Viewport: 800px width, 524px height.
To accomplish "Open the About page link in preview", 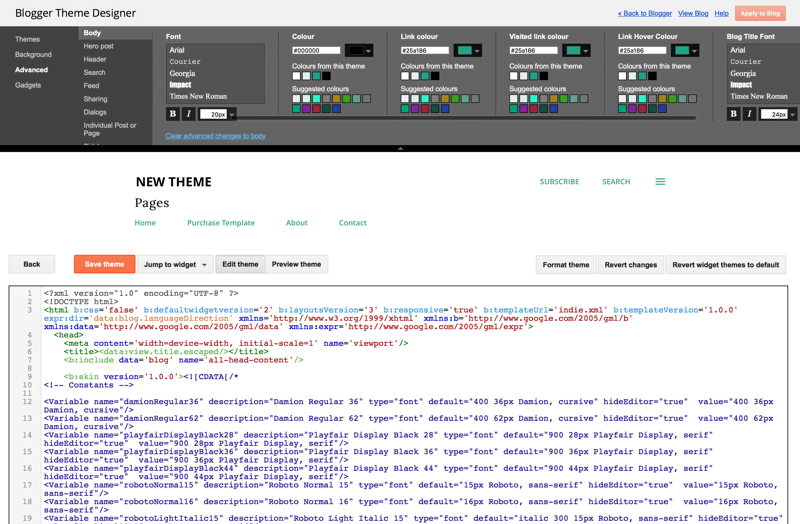I will click(297, 223).
